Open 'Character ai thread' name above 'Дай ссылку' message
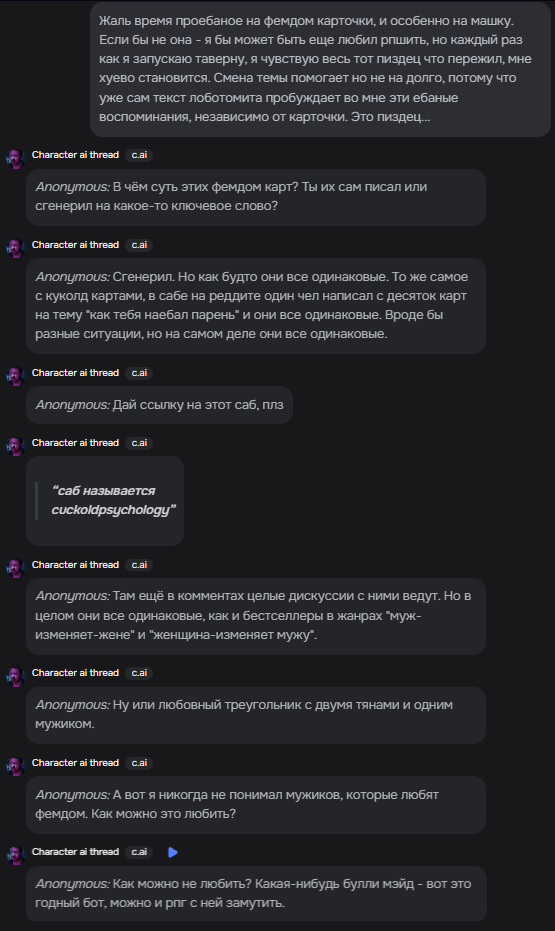The width and height of the screenshot is (555, 931). pyautogui.click(x=75, y=373)
